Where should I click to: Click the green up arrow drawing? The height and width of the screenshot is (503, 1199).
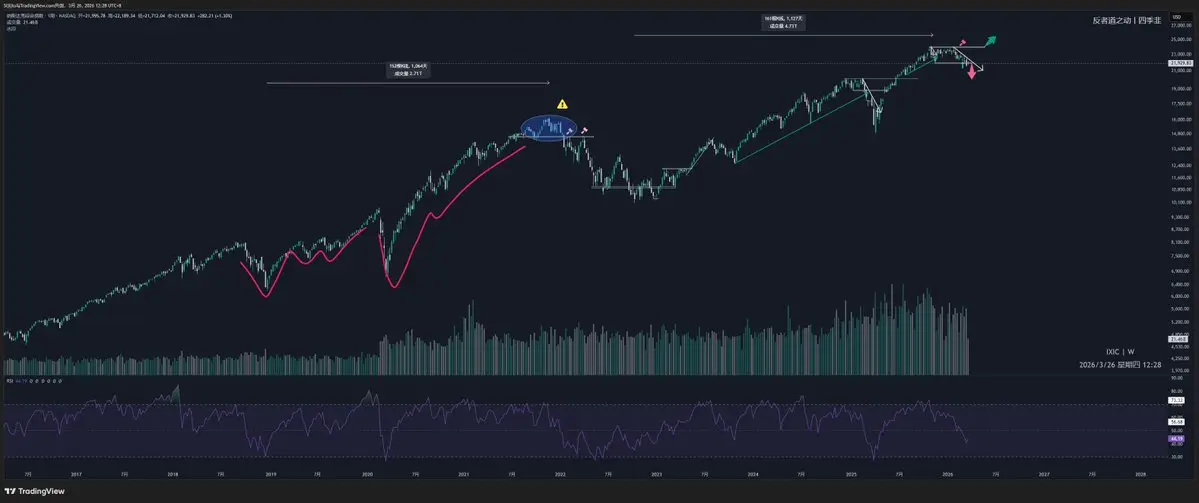[989, 41]
